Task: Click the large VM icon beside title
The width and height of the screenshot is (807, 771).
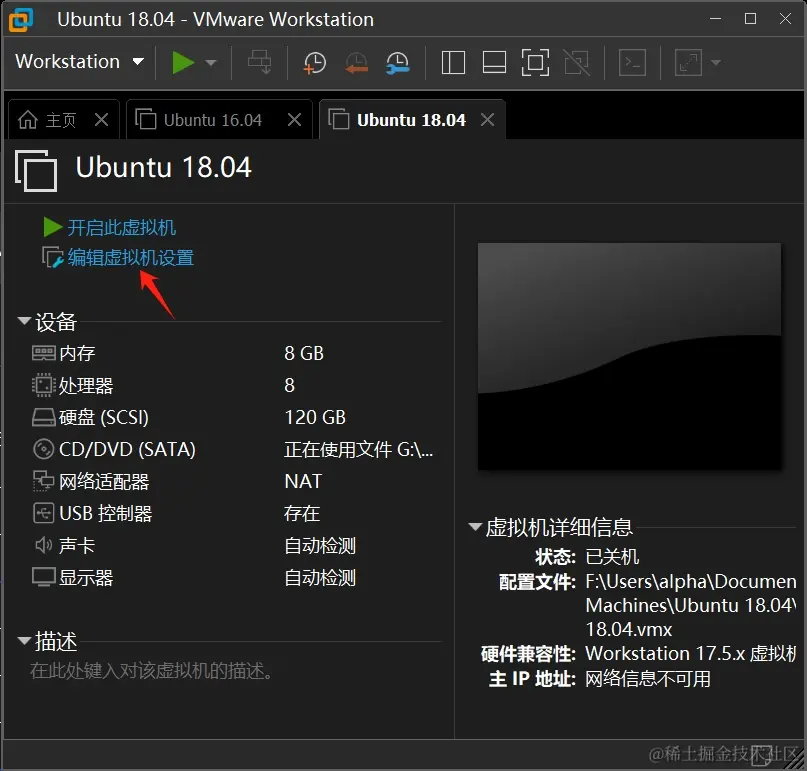Action: tap(36, 170)
